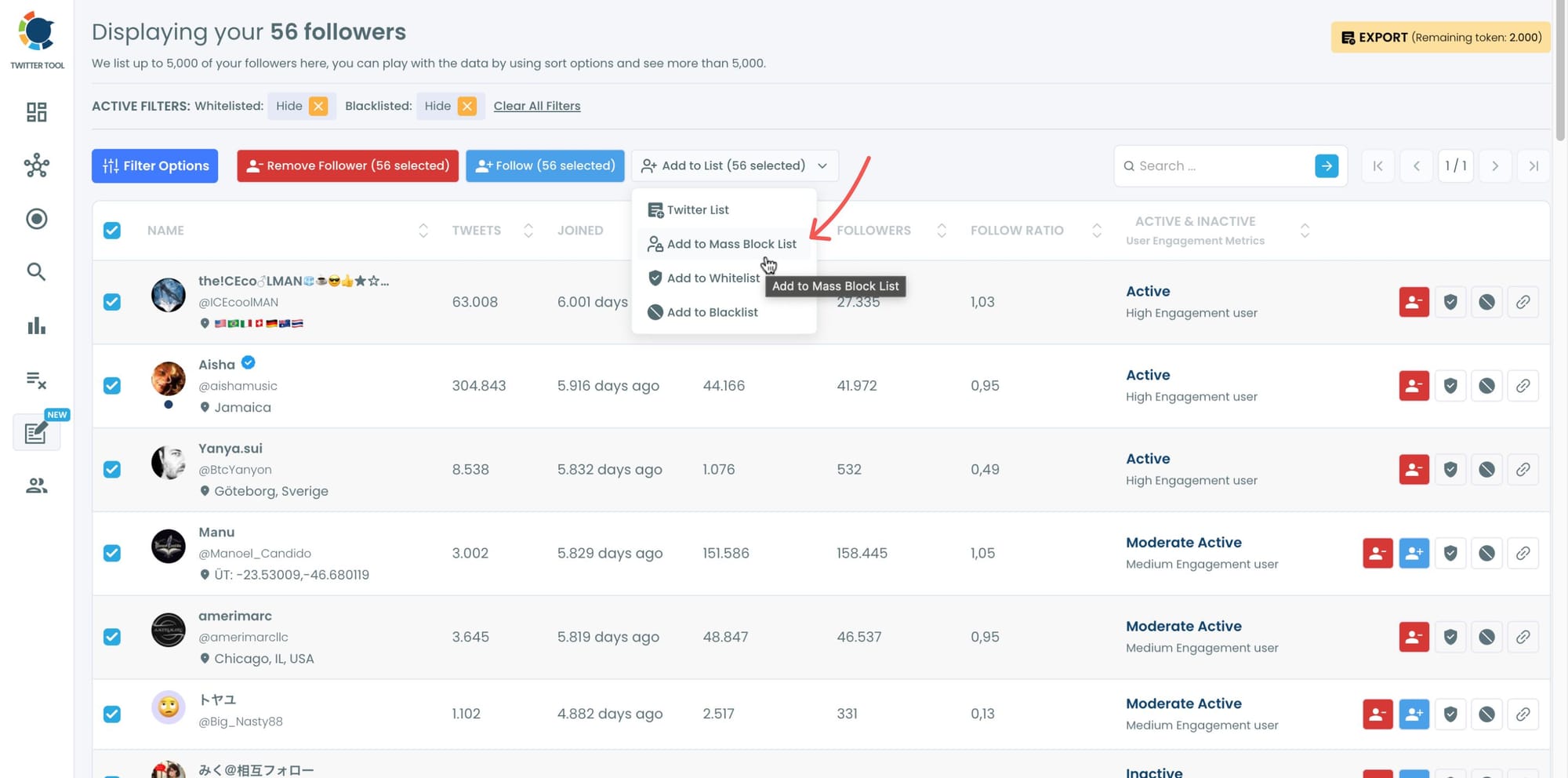
Task: Open the delete-list sidebar icon
Action: click(x=36, y=380)
